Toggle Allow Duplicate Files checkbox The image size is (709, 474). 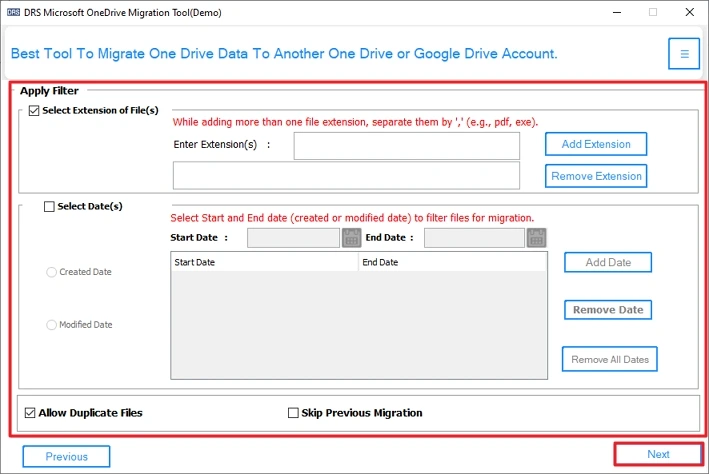point(30,413)
